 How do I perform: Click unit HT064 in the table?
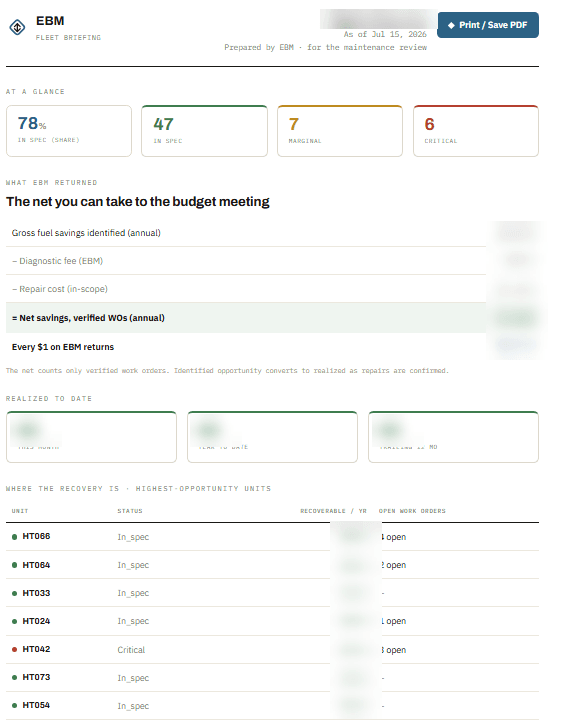coord(36,565)
